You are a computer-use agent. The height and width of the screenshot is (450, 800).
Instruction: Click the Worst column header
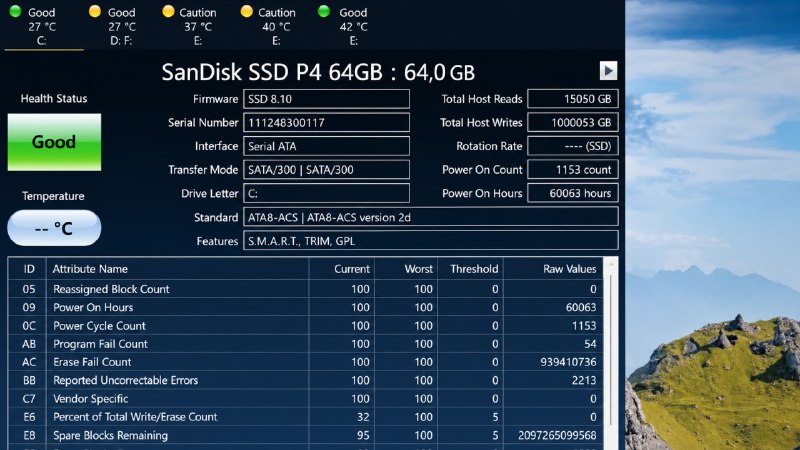pos(406,269)
